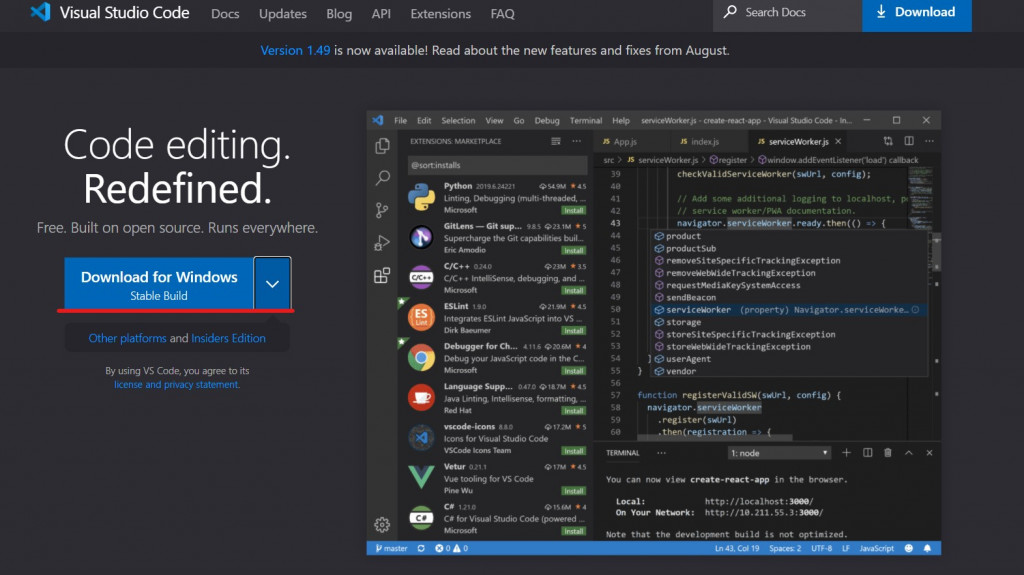The width and height of the screenshot is (1024, 575).
Task: Open the Terminal menu in editor
Action: [585, 120]
